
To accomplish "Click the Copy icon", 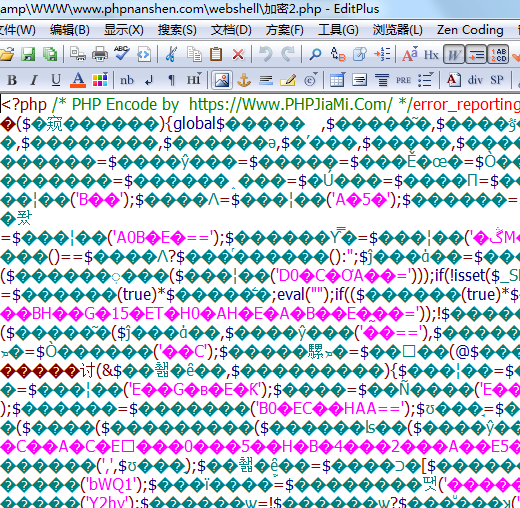I will 194,54.
